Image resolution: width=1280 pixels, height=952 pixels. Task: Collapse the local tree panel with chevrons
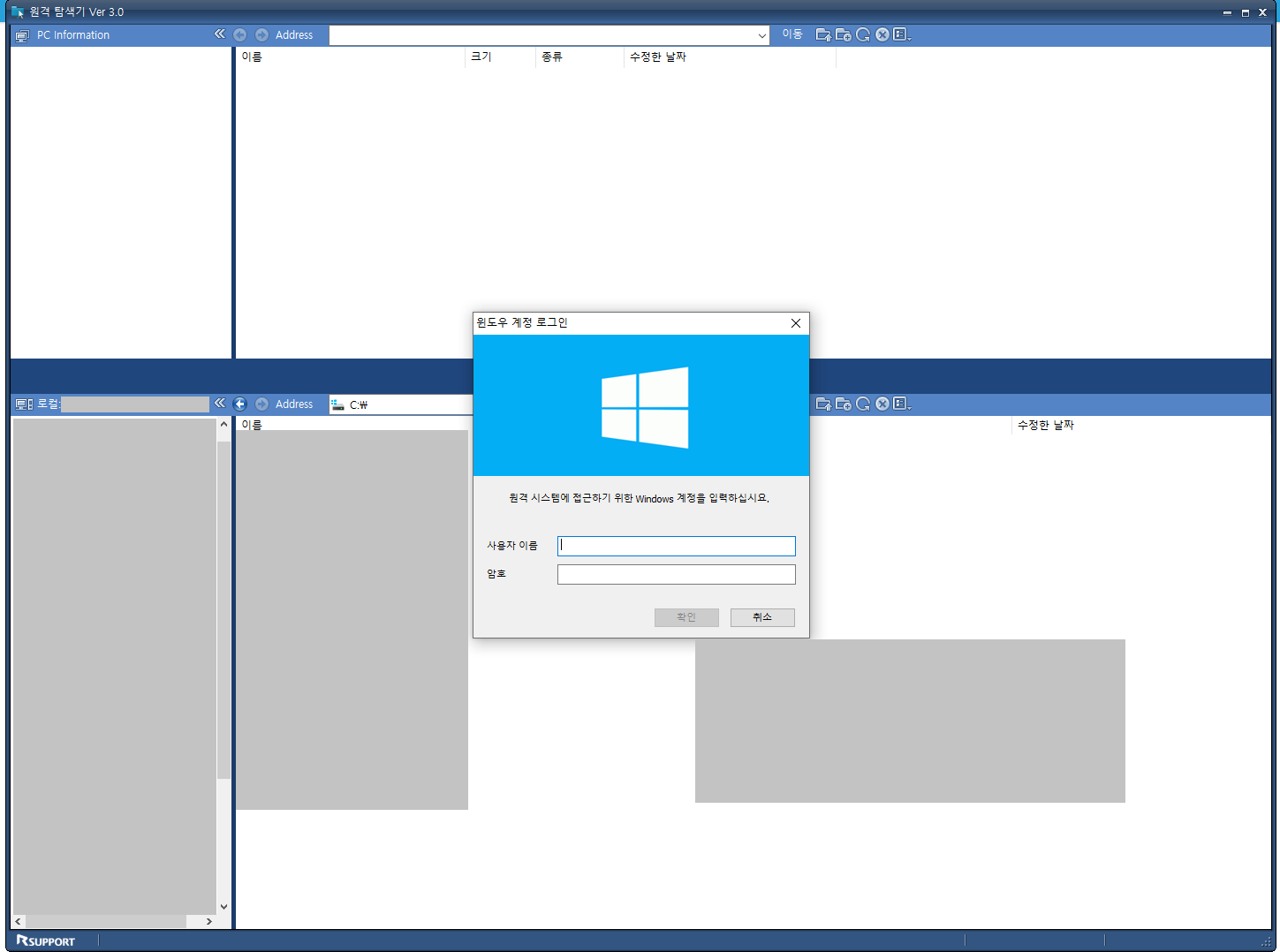pos(219,404)
